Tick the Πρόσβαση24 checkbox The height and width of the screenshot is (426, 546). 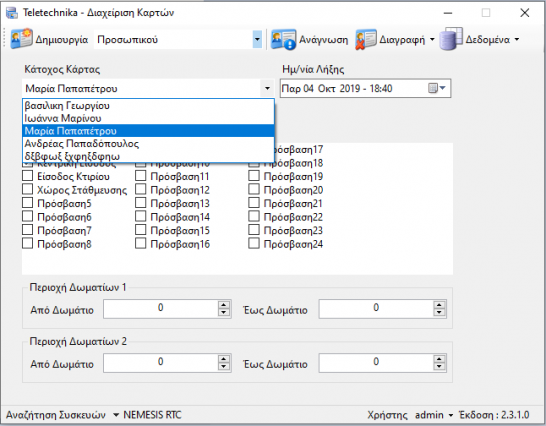pyautogui.click(x=254, y=243)
